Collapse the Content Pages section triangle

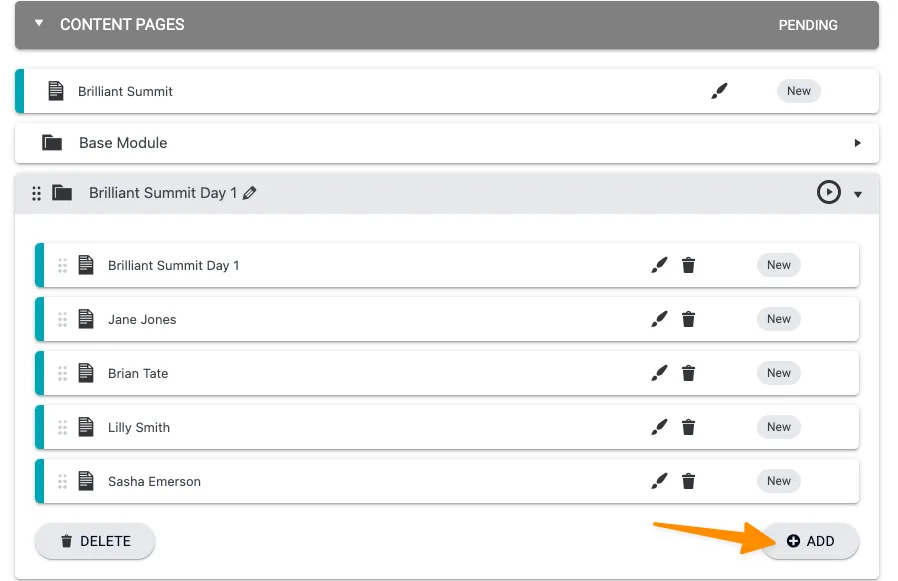tap(39, 23)
